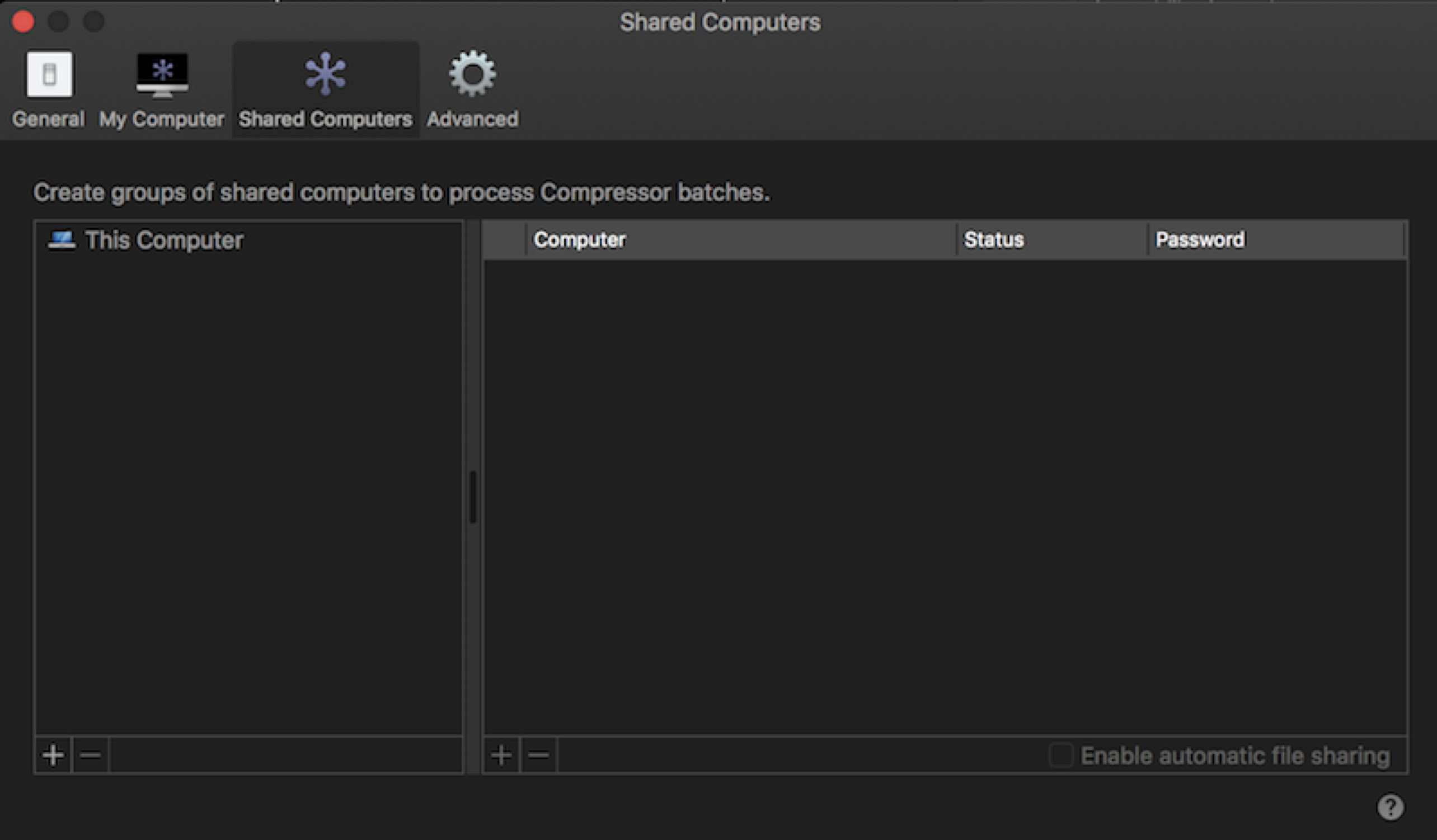Viewport: 1437px width, 840px height.
Task: Click the Advanced tab label
Action: click(472, 119)
